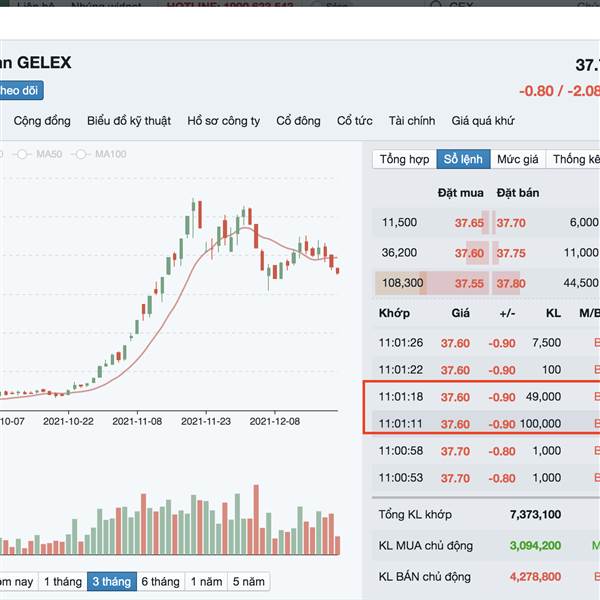Image resolution: width=600 pixels, height=600 pixels.
Task: Open the Thống kê panel tab
Action: 574,159
